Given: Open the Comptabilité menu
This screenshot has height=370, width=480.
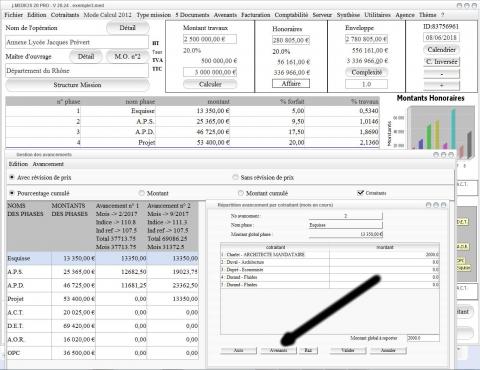Looking at the screenshot, I should [x=291, y=15].
